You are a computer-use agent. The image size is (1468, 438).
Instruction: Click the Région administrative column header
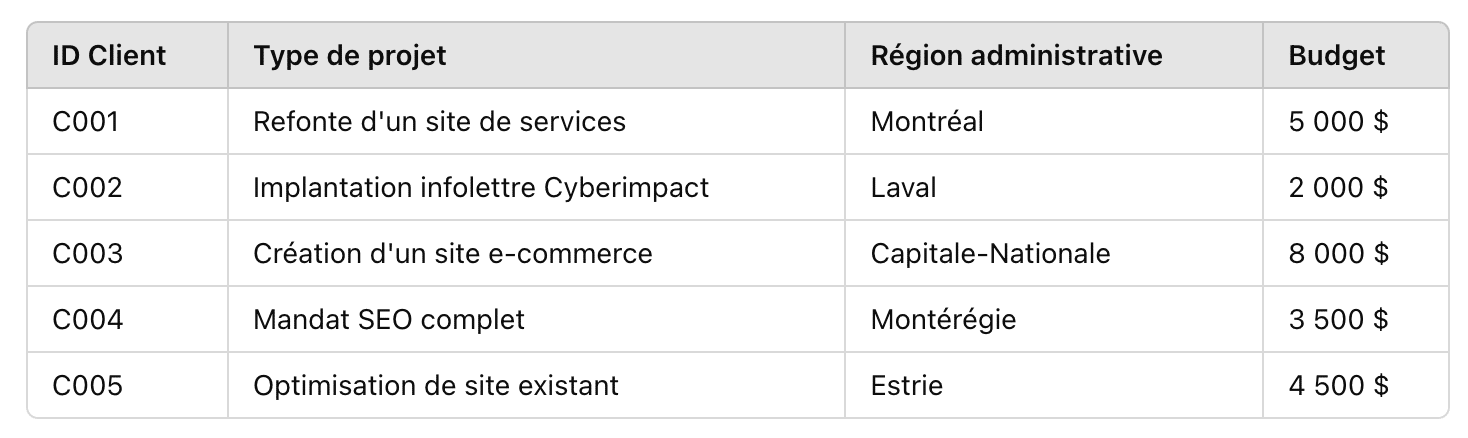(1054, 55)
